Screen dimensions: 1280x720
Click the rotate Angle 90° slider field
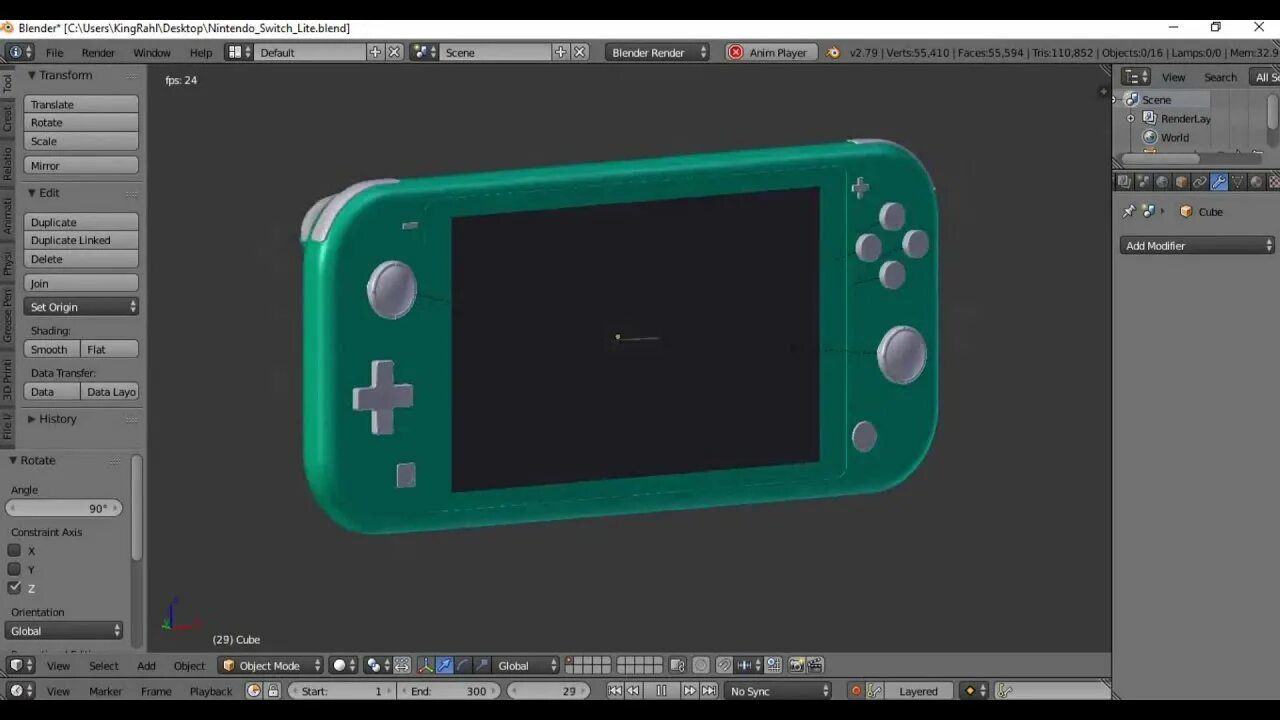tap(65, 508)
